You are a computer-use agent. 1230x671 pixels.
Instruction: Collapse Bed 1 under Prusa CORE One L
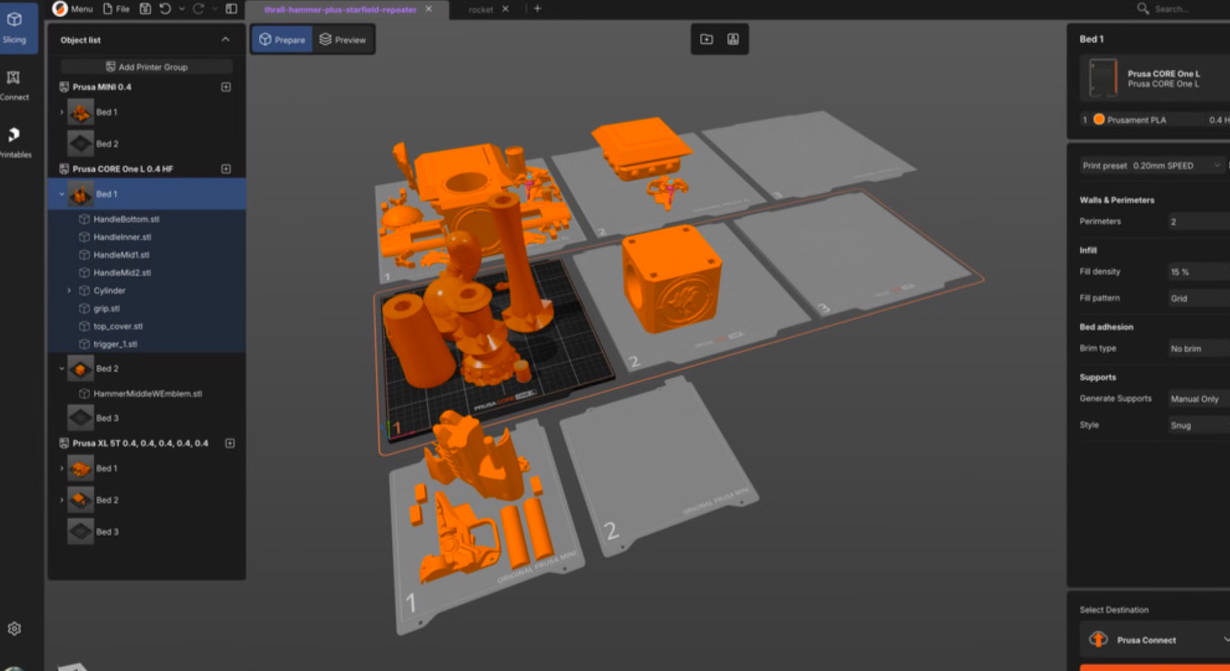62,194
